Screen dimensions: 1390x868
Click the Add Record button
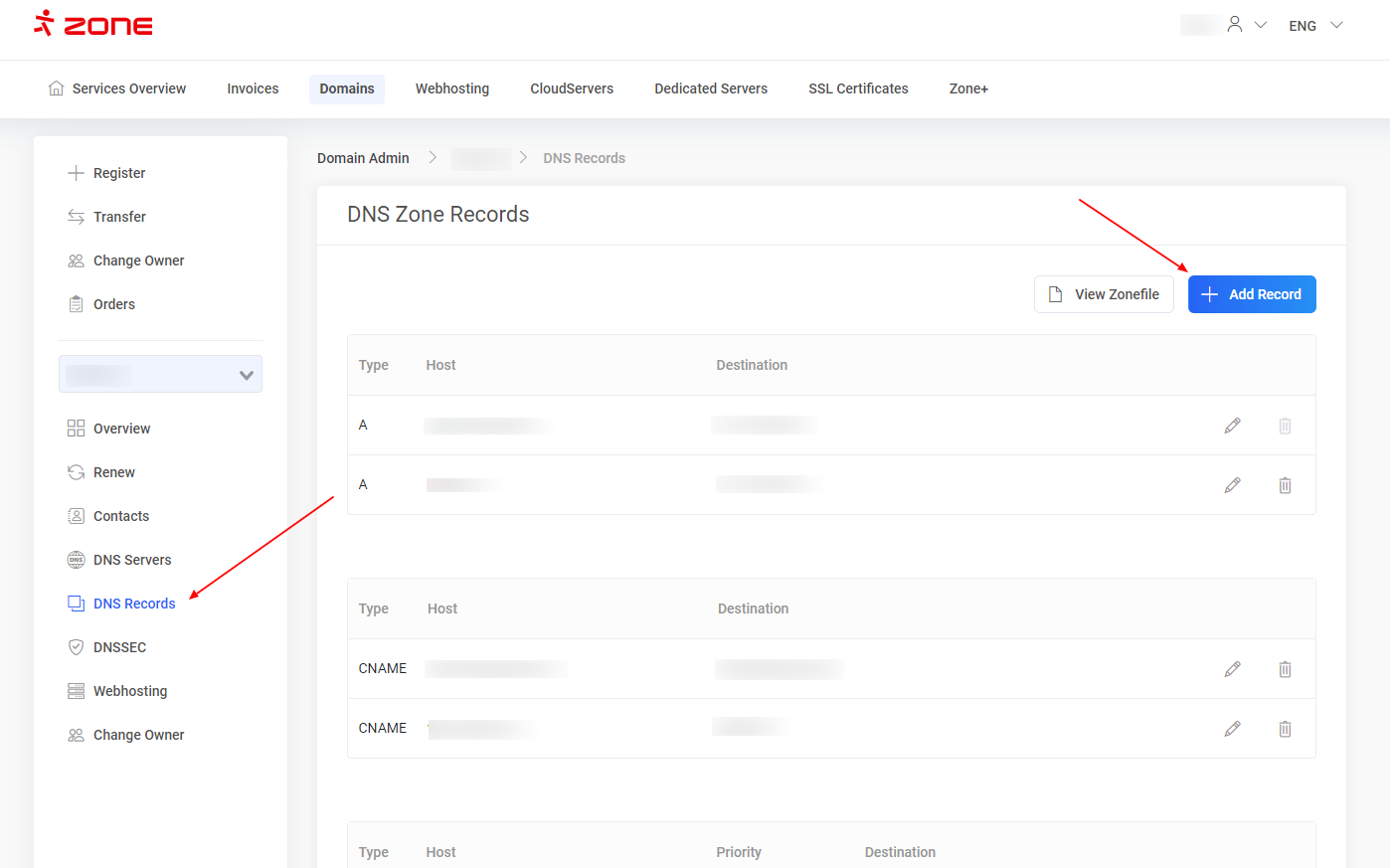[x=1251, y=294]
